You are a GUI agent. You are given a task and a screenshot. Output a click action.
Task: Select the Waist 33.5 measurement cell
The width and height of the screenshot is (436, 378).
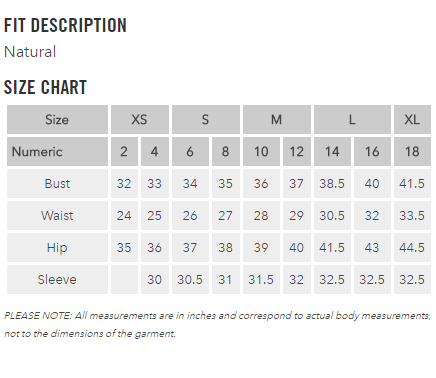[412, 215]
